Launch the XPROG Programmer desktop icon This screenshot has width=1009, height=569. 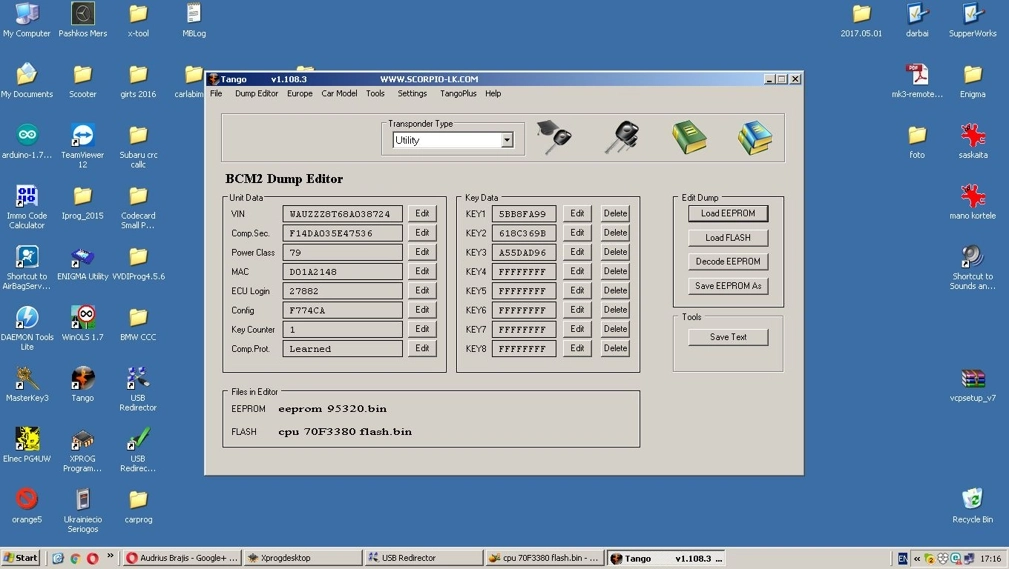click(x=82, y=440)
